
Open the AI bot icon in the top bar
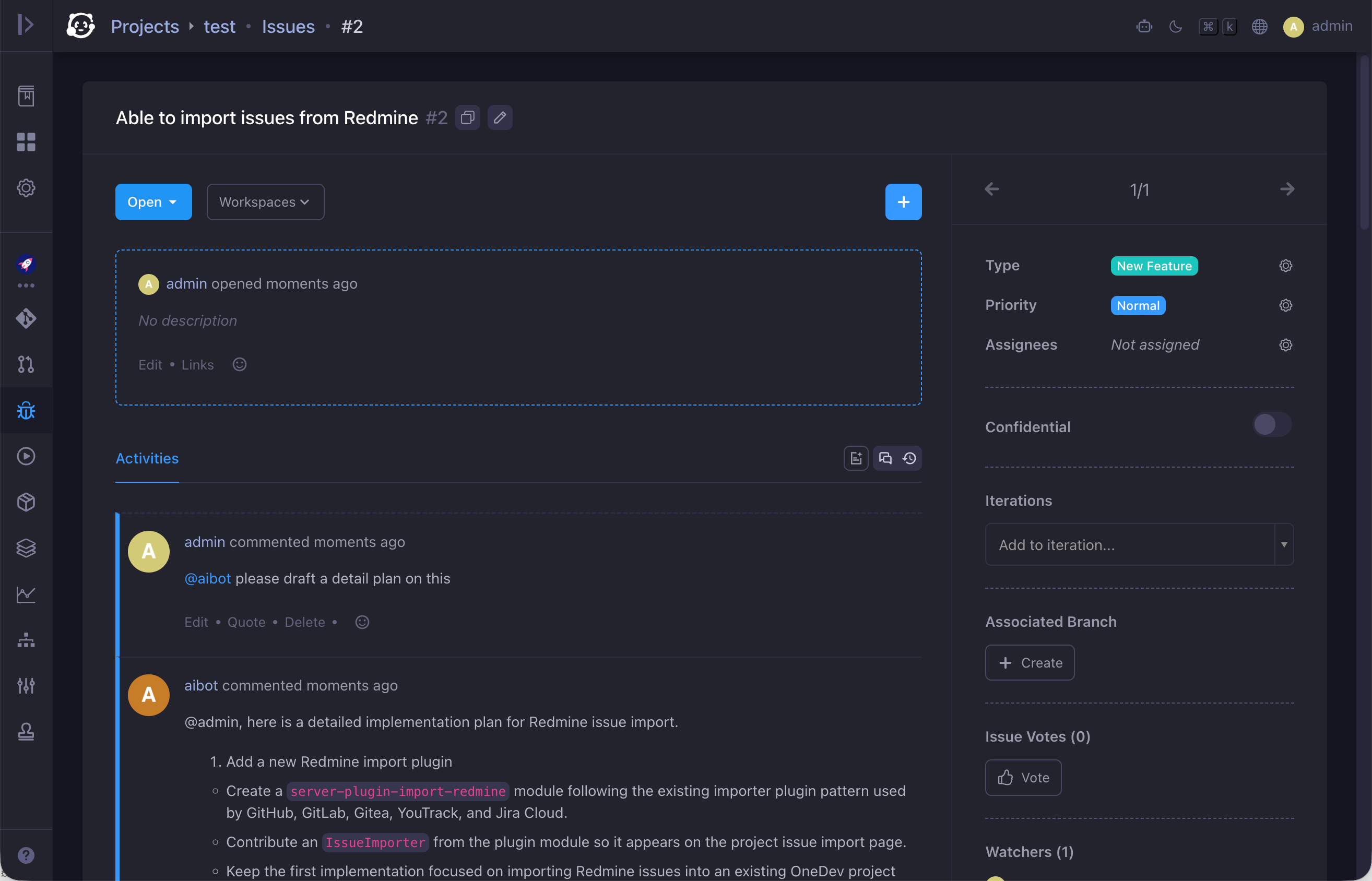(1144, 26)
